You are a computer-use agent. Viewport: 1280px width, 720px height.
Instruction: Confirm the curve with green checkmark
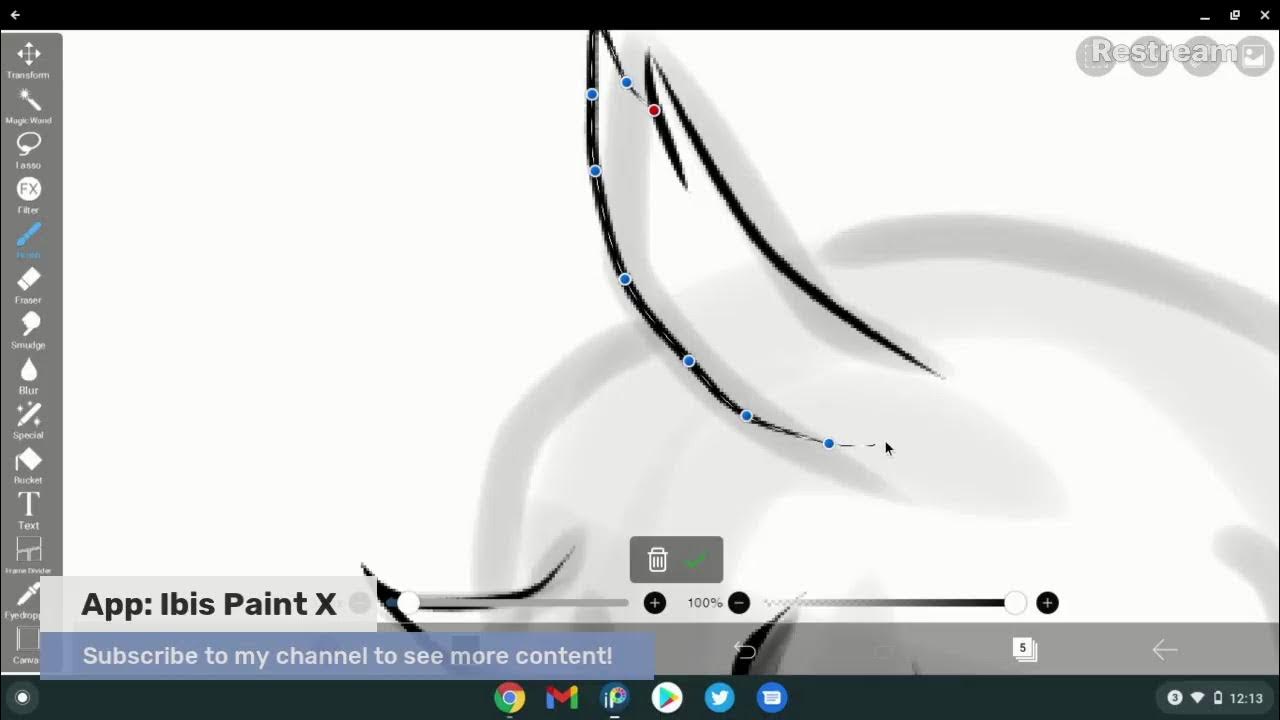pos(695,560)
